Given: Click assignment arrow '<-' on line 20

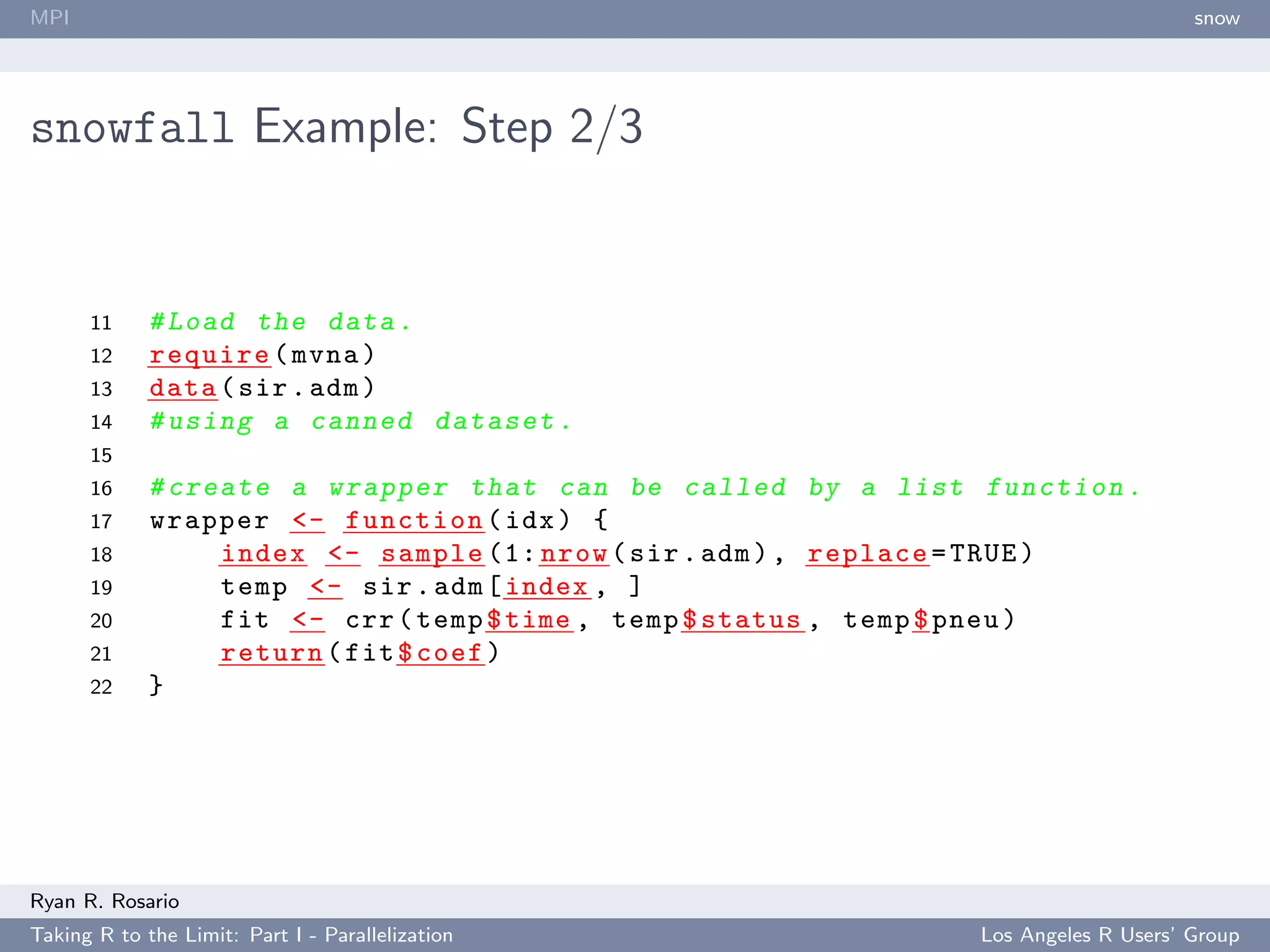Looking at the screenshot, I should click(x=308, y=620).
